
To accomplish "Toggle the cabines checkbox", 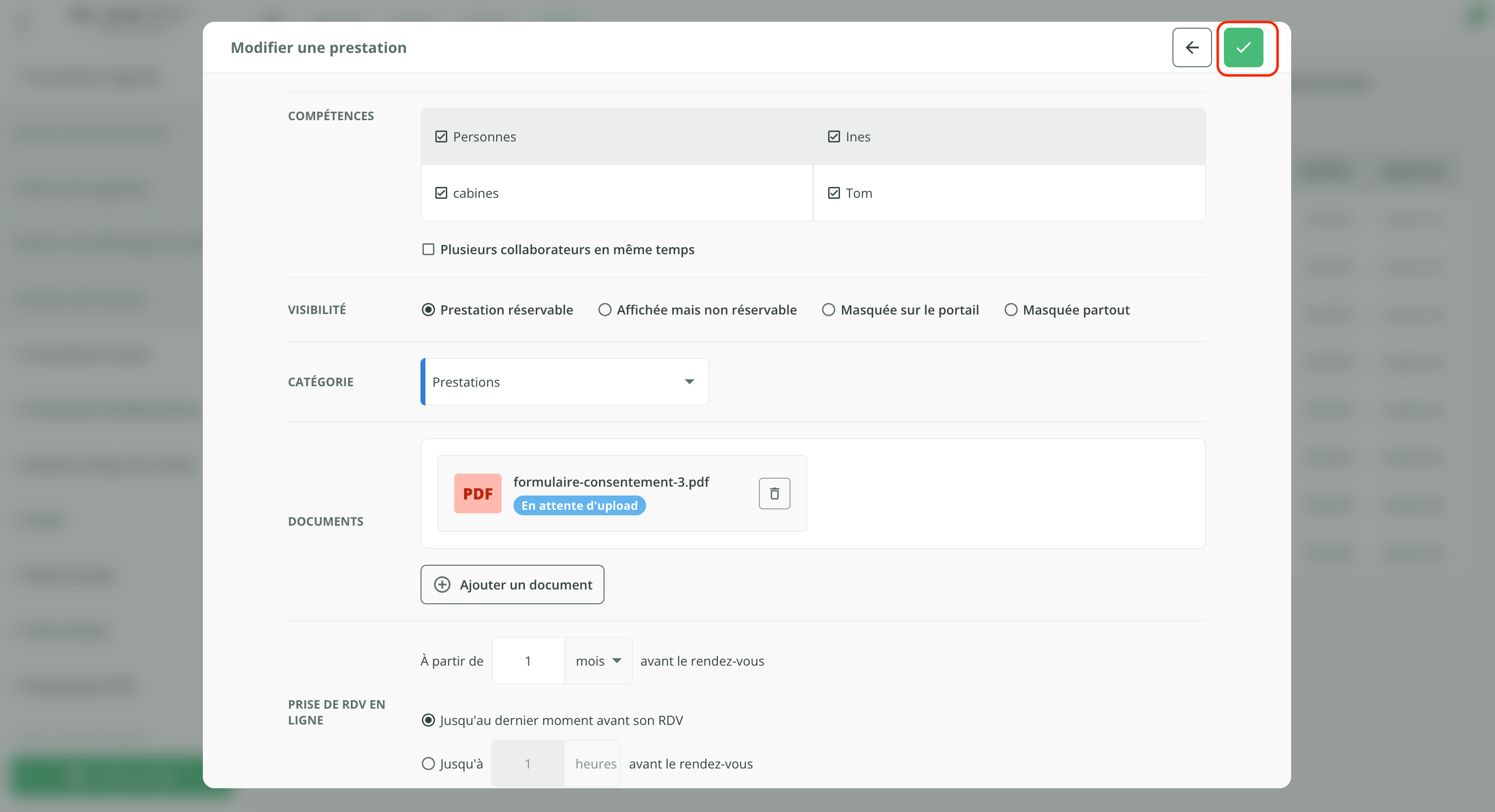I will click(x=441, y=193).
